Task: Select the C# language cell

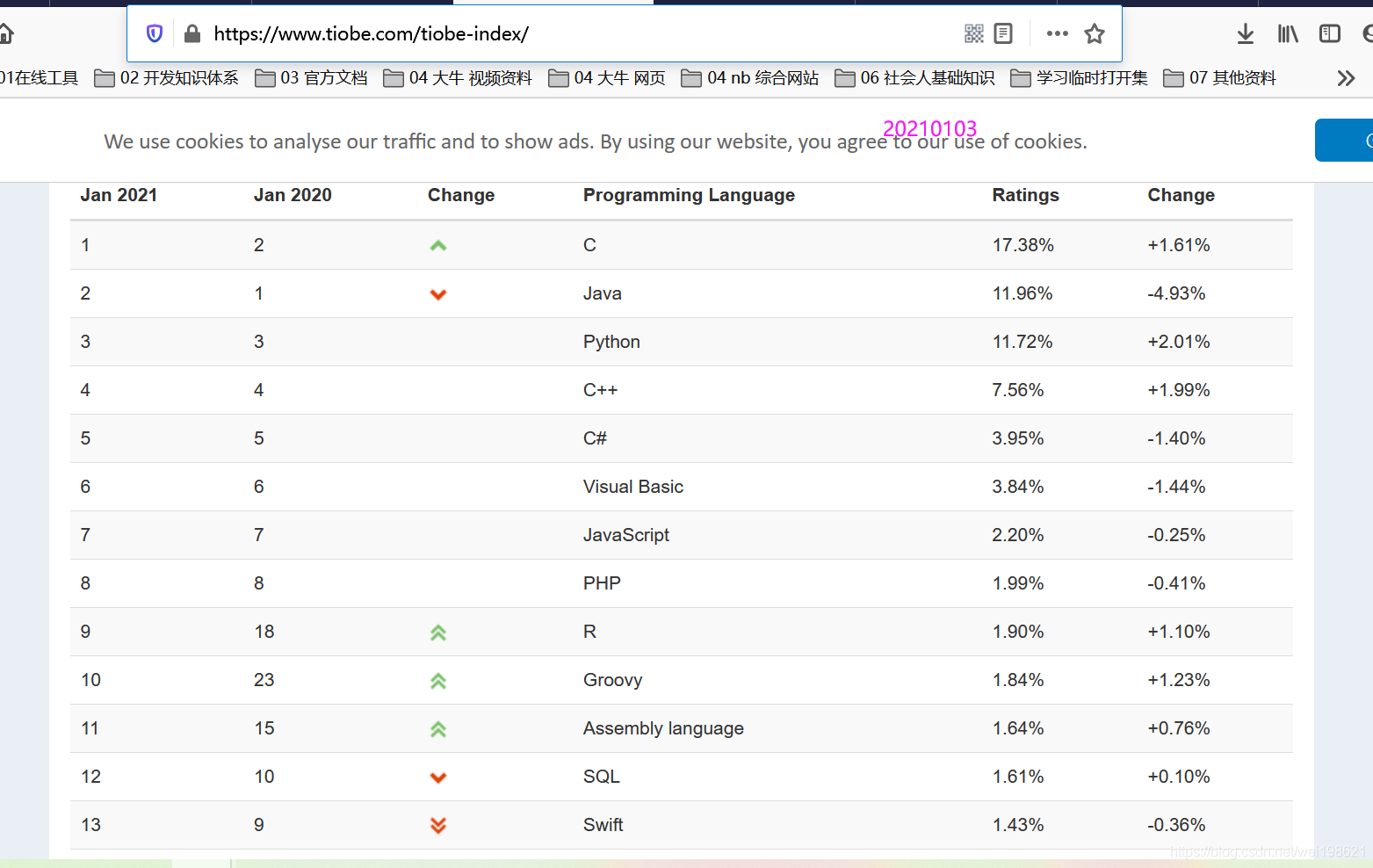Action: [595, 438]
